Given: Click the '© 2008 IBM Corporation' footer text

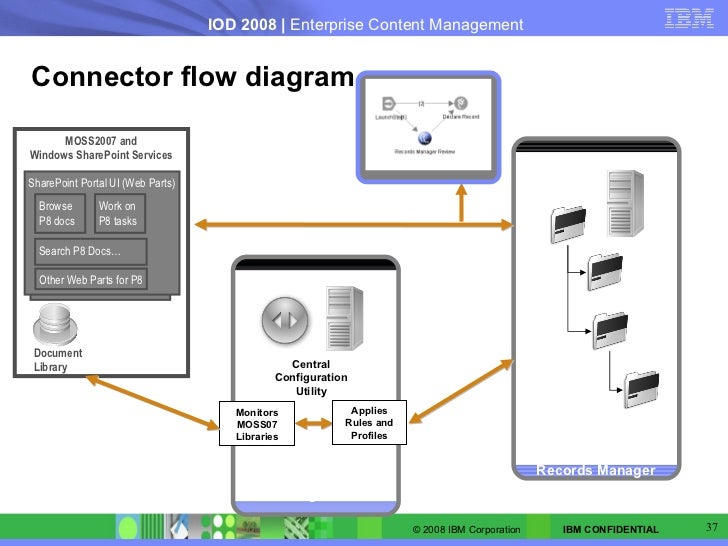Looking at the screenshot, I should 466,529.
